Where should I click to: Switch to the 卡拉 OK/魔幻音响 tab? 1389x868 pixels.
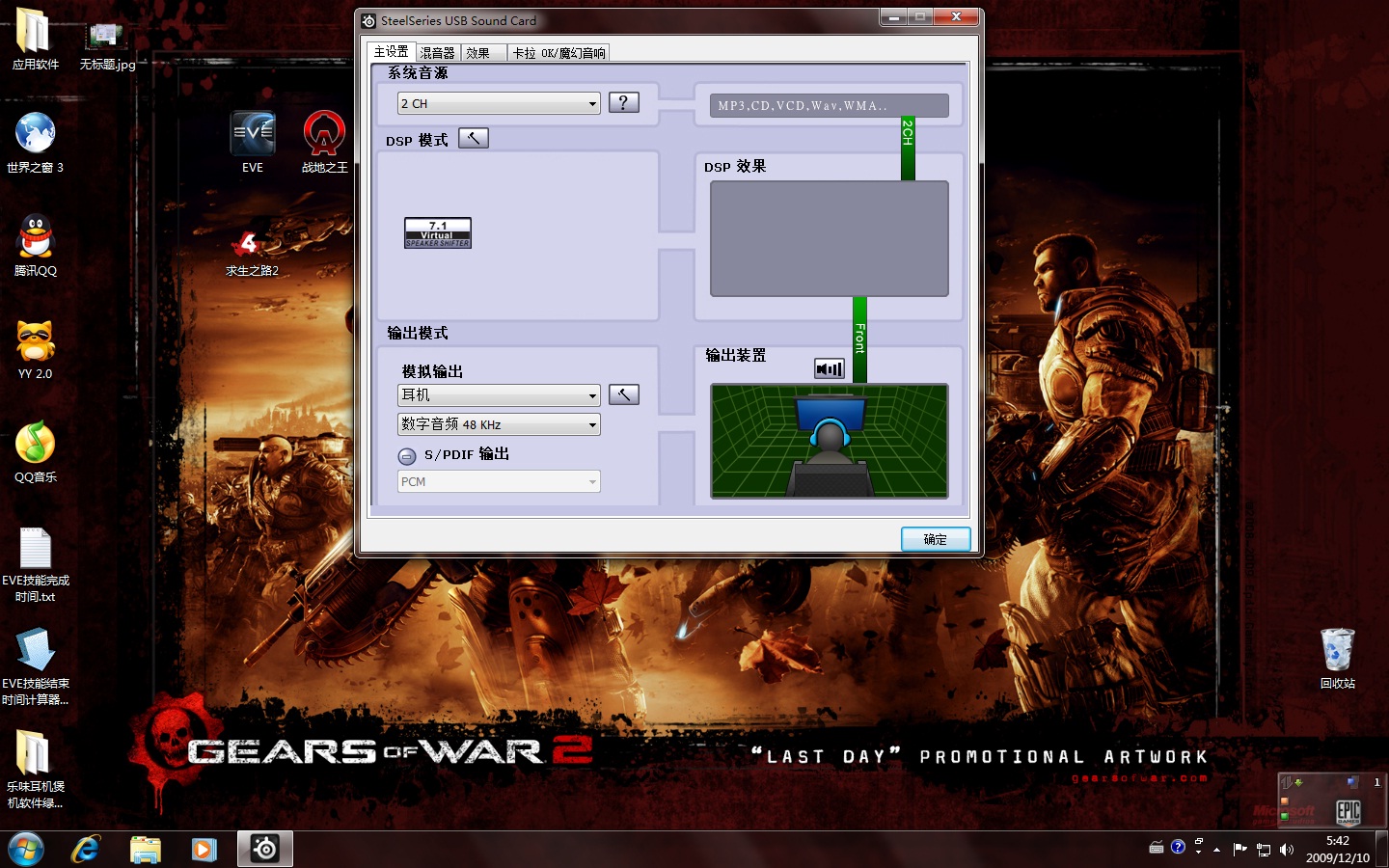(558, 53)
